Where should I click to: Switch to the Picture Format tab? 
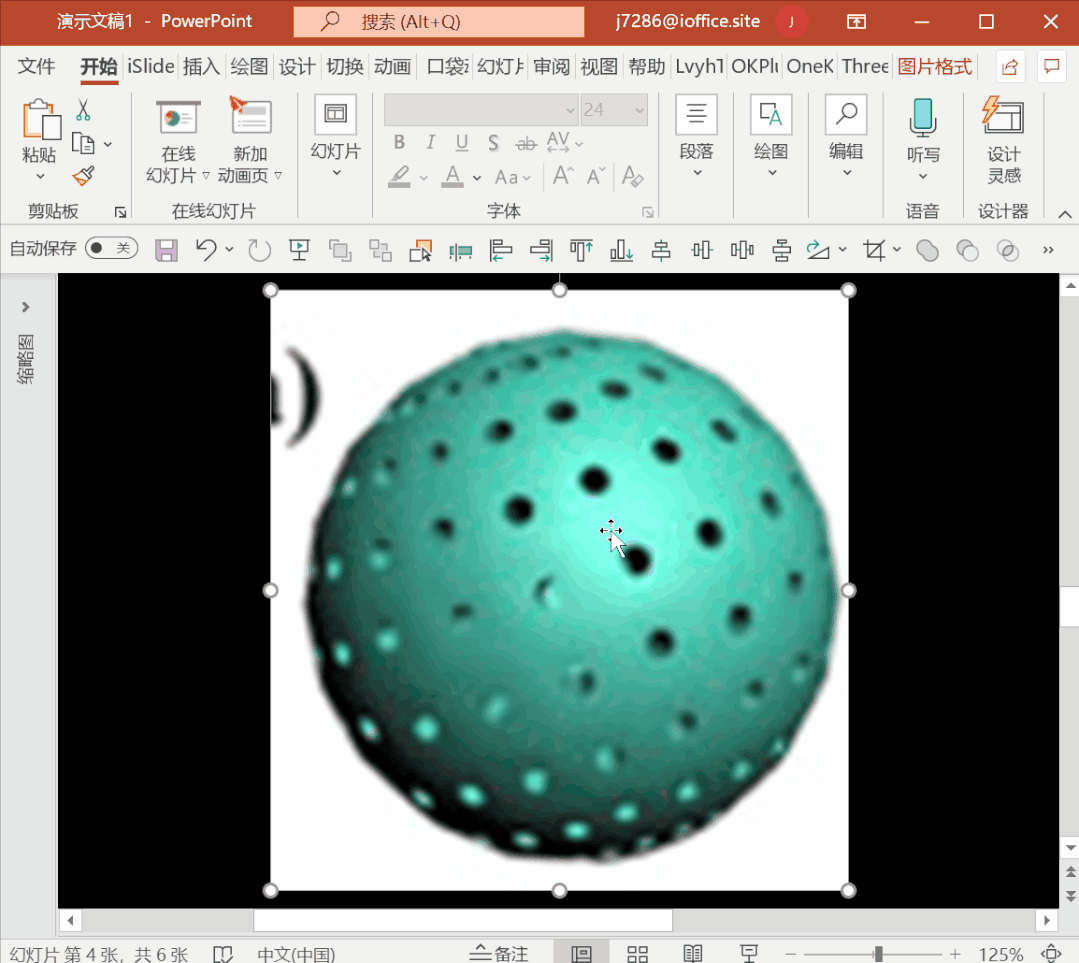click(934, 66)
